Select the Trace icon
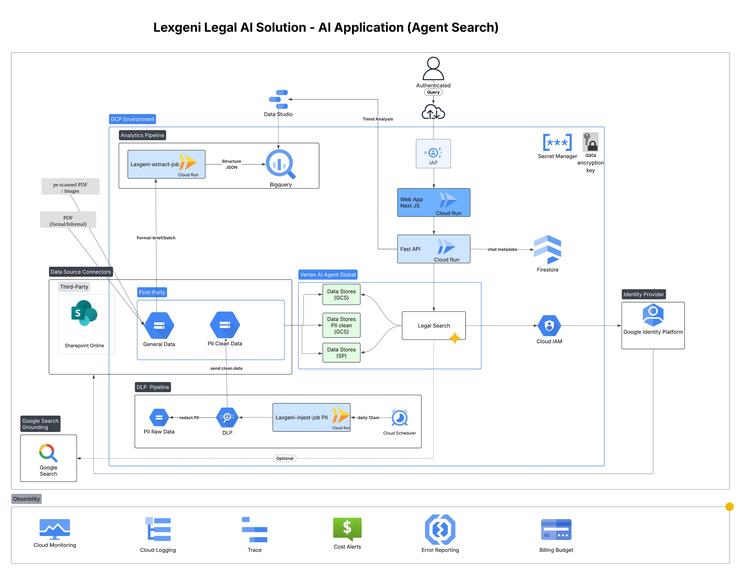The width and height of the screenshot is (743, 573). click(x=254, y=530)
